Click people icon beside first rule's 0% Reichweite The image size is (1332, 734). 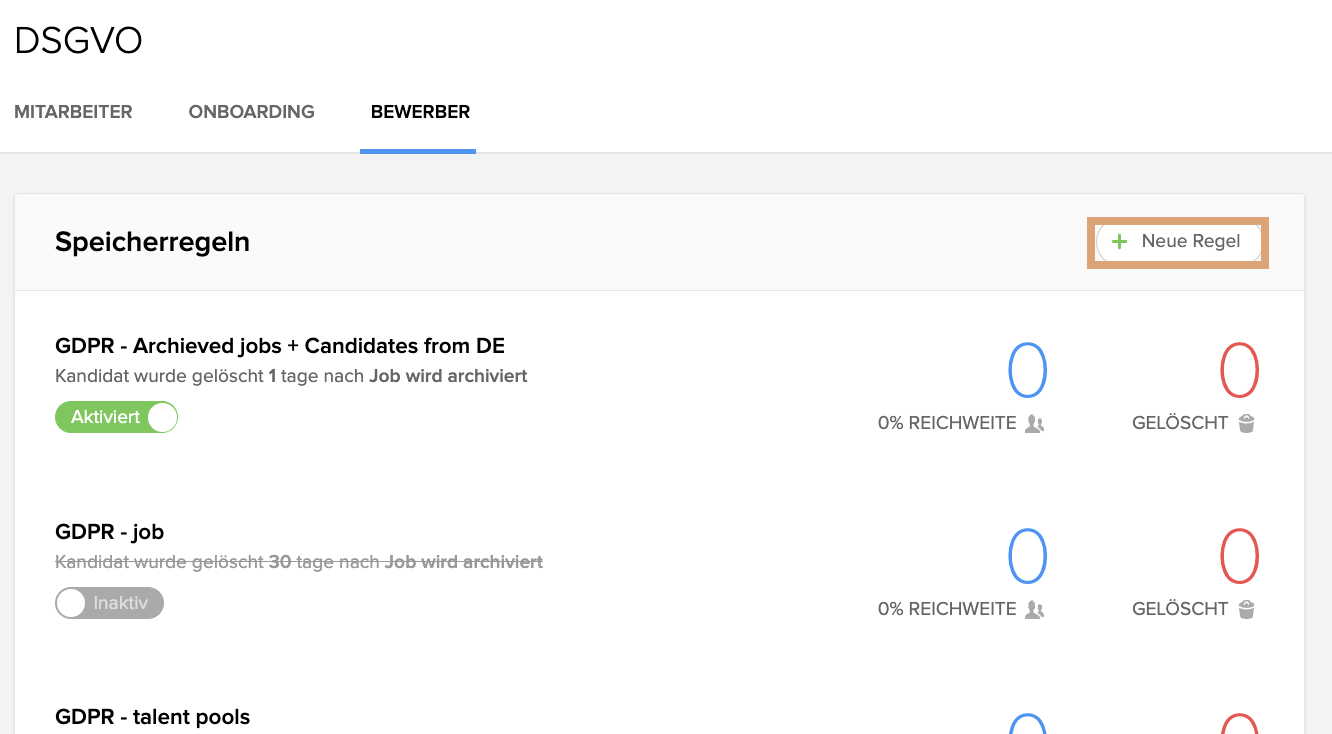[x=1035, y=424]
